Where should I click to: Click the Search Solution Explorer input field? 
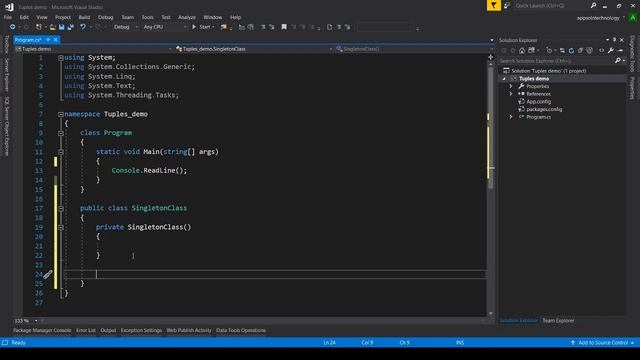[556, 61]
